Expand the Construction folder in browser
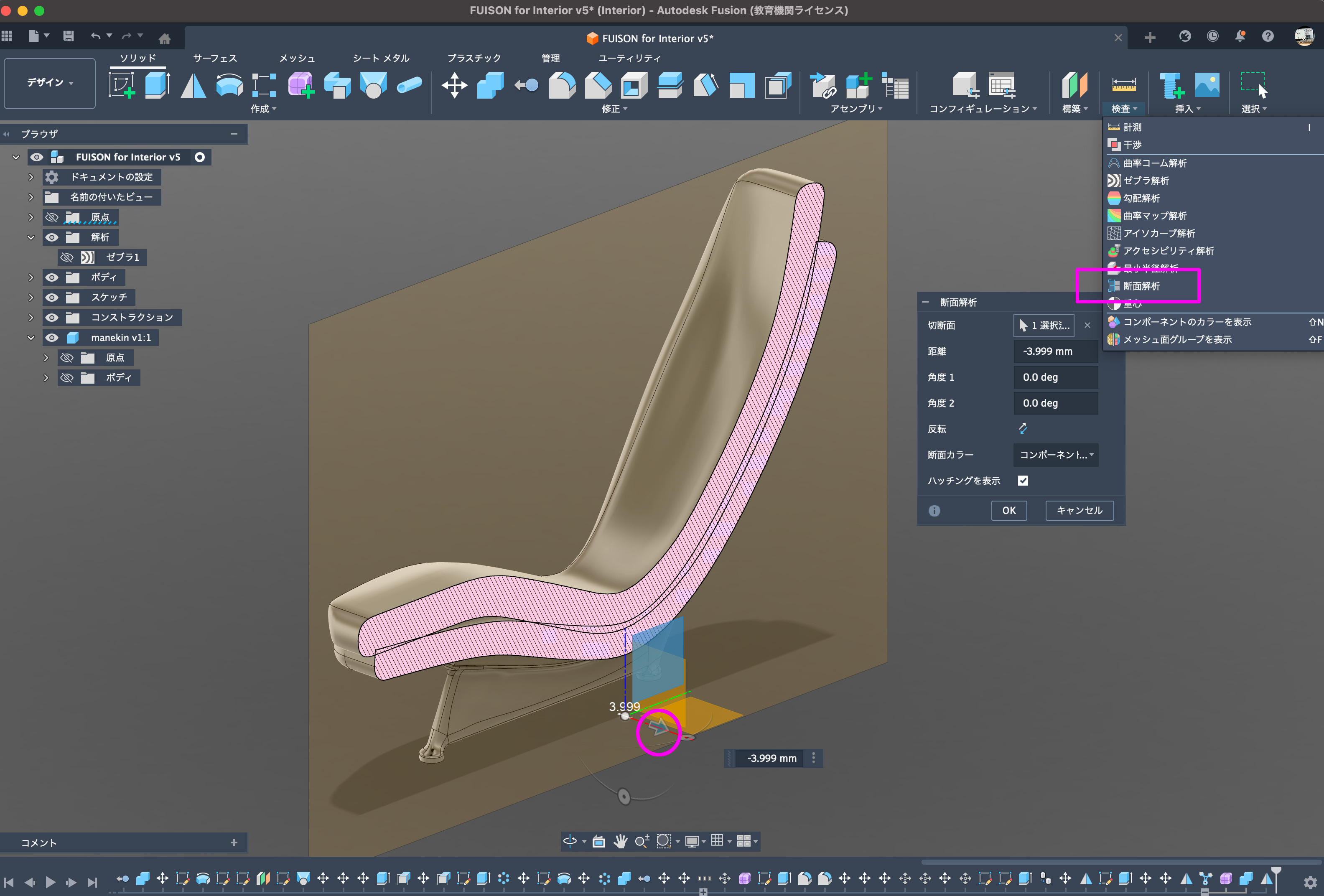 tap(31, 317)
